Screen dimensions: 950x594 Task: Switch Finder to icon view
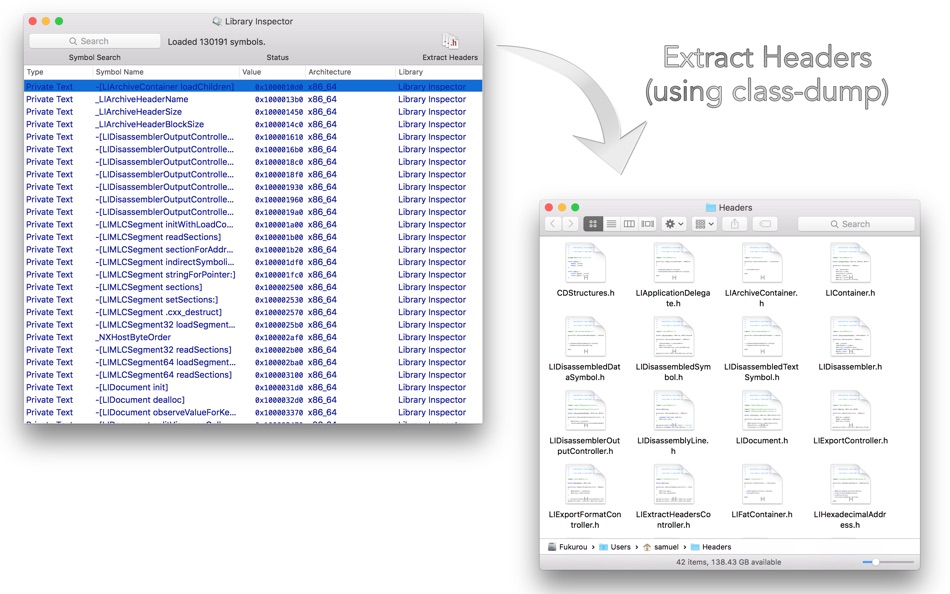(593, 224)
